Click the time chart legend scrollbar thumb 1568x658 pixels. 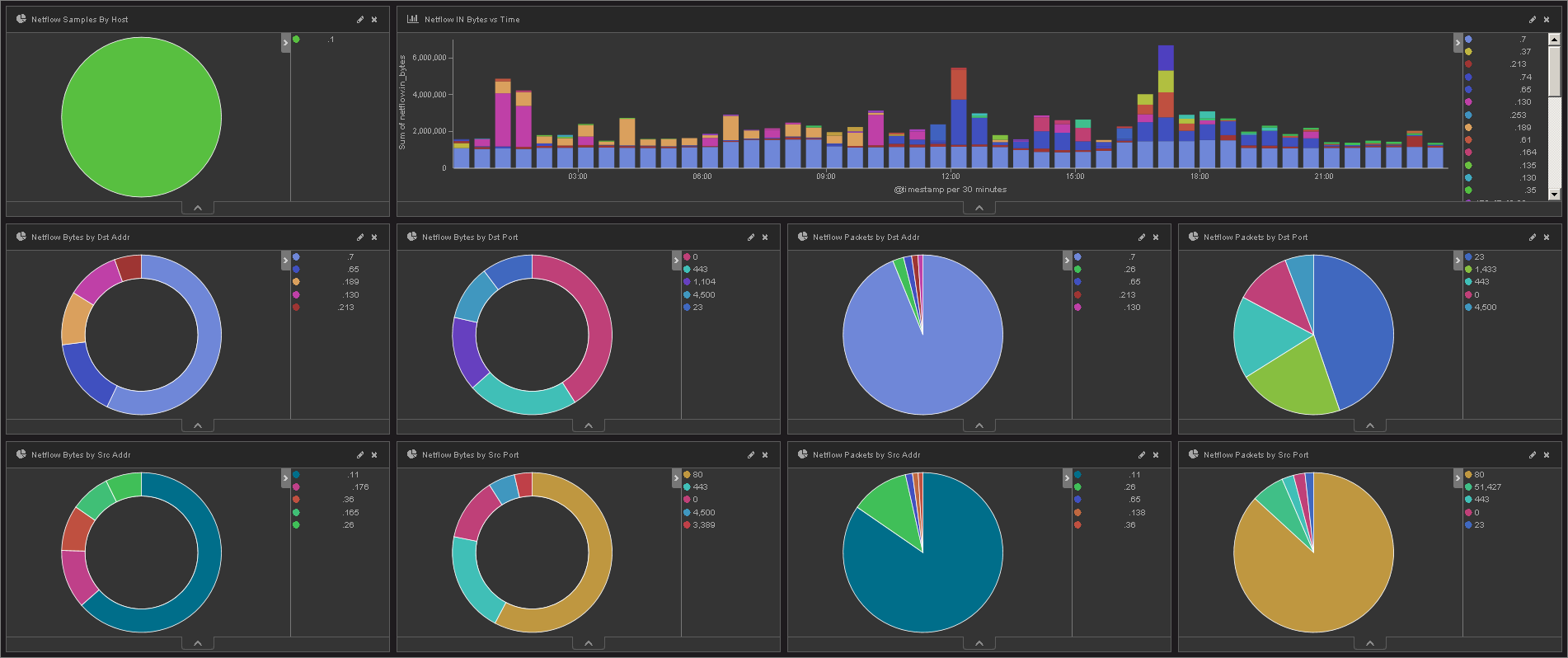coord(1555,70)
